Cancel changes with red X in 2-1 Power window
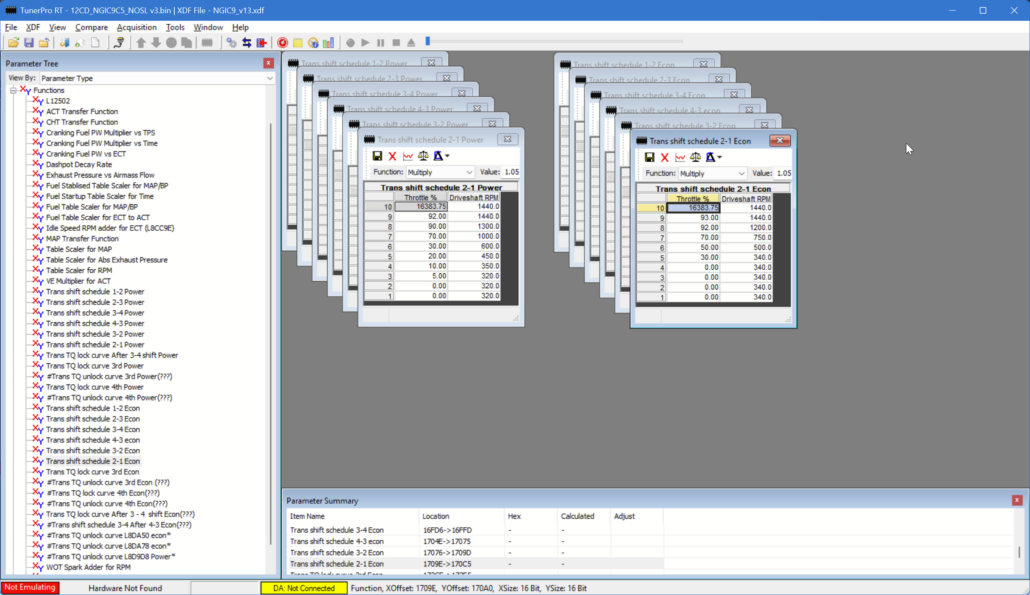The image size is (1030, 595). 392,156
